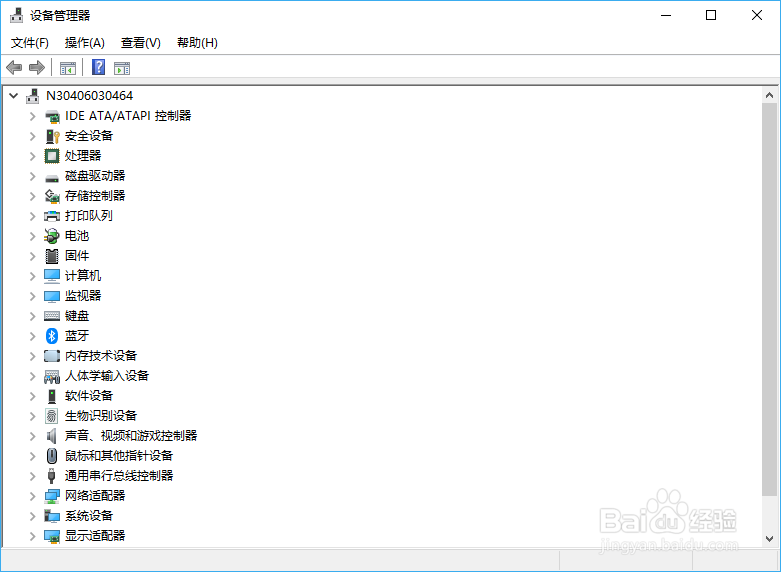
Task: Select the 内存技术设备 tree label
Action: click(101, 356)
